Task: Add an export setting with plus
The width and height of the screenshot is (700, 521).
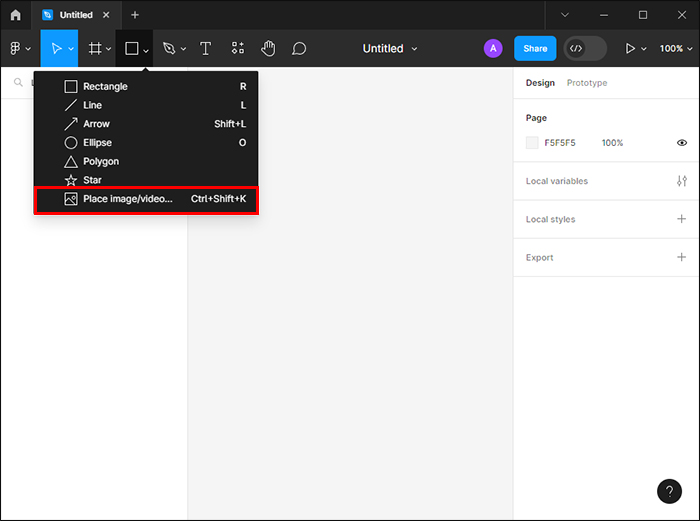Action: [x=681, y=257]
